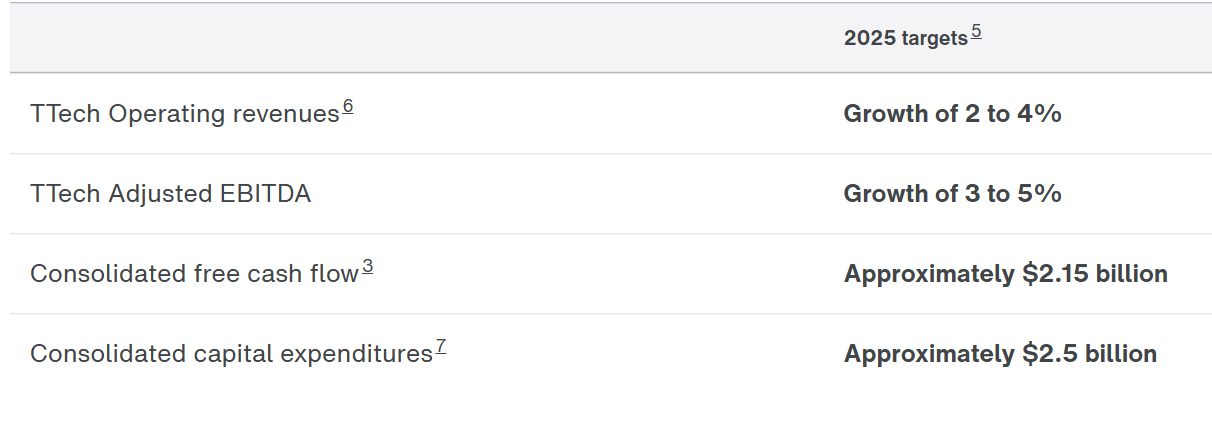Open footnote 5 beside 2025 targets
This screenshot has width=1212, height=424.
point(976,32)
